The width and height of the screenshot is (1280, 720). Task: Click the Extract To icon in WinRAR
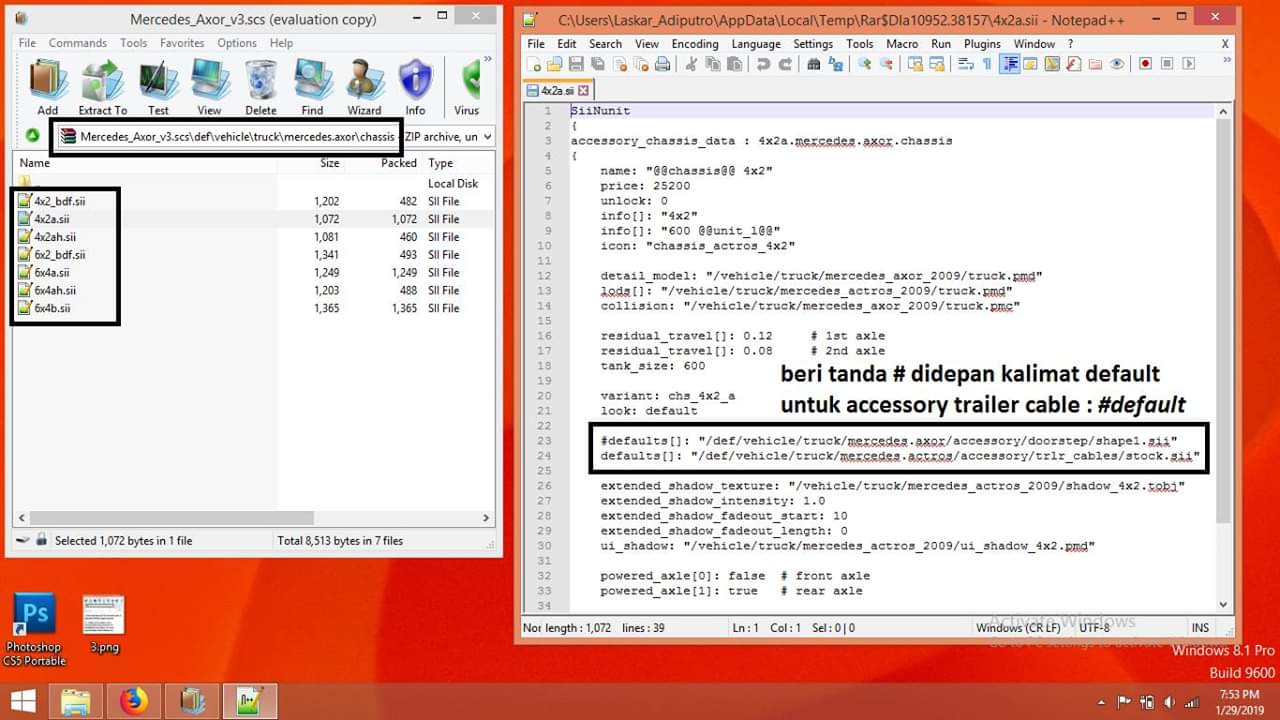pos(102,87)
